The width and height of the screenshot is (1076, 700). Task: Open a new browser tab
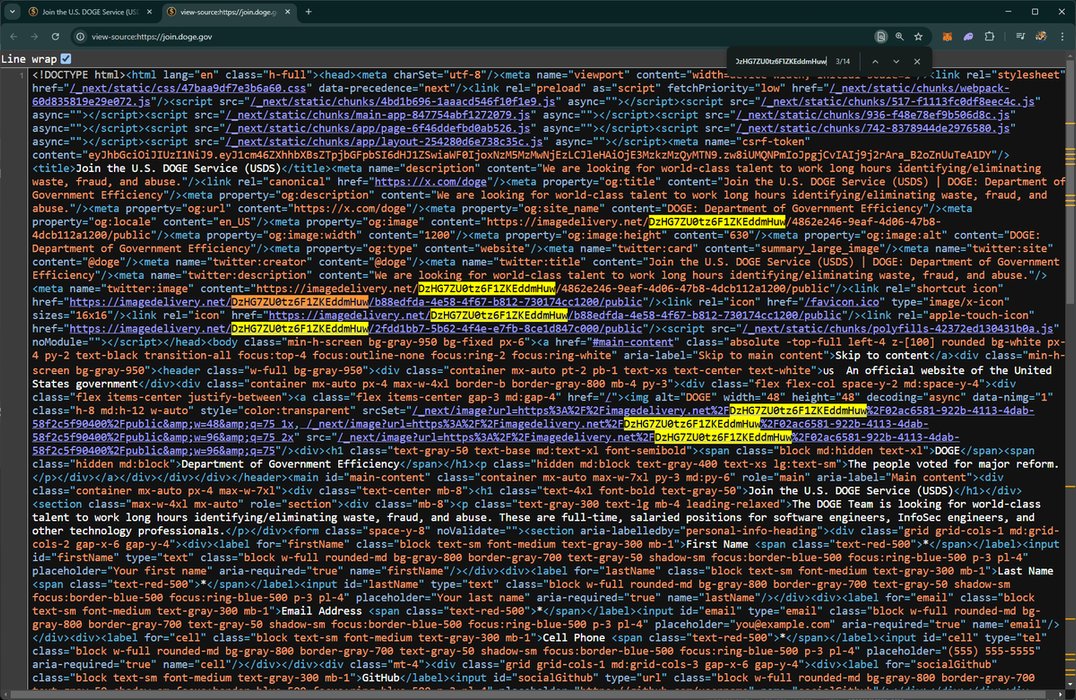coord(308,12)
